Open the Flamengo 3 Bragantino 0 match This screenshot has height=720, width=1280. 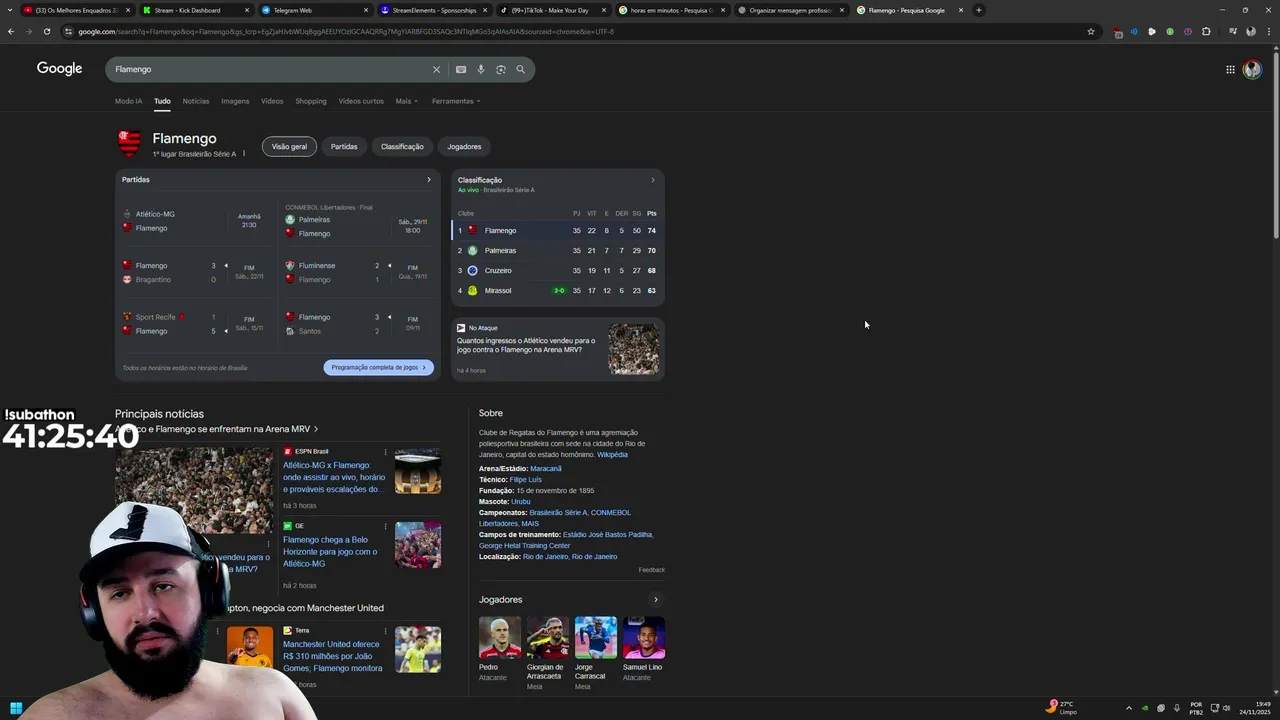click(x=196, y=273)
